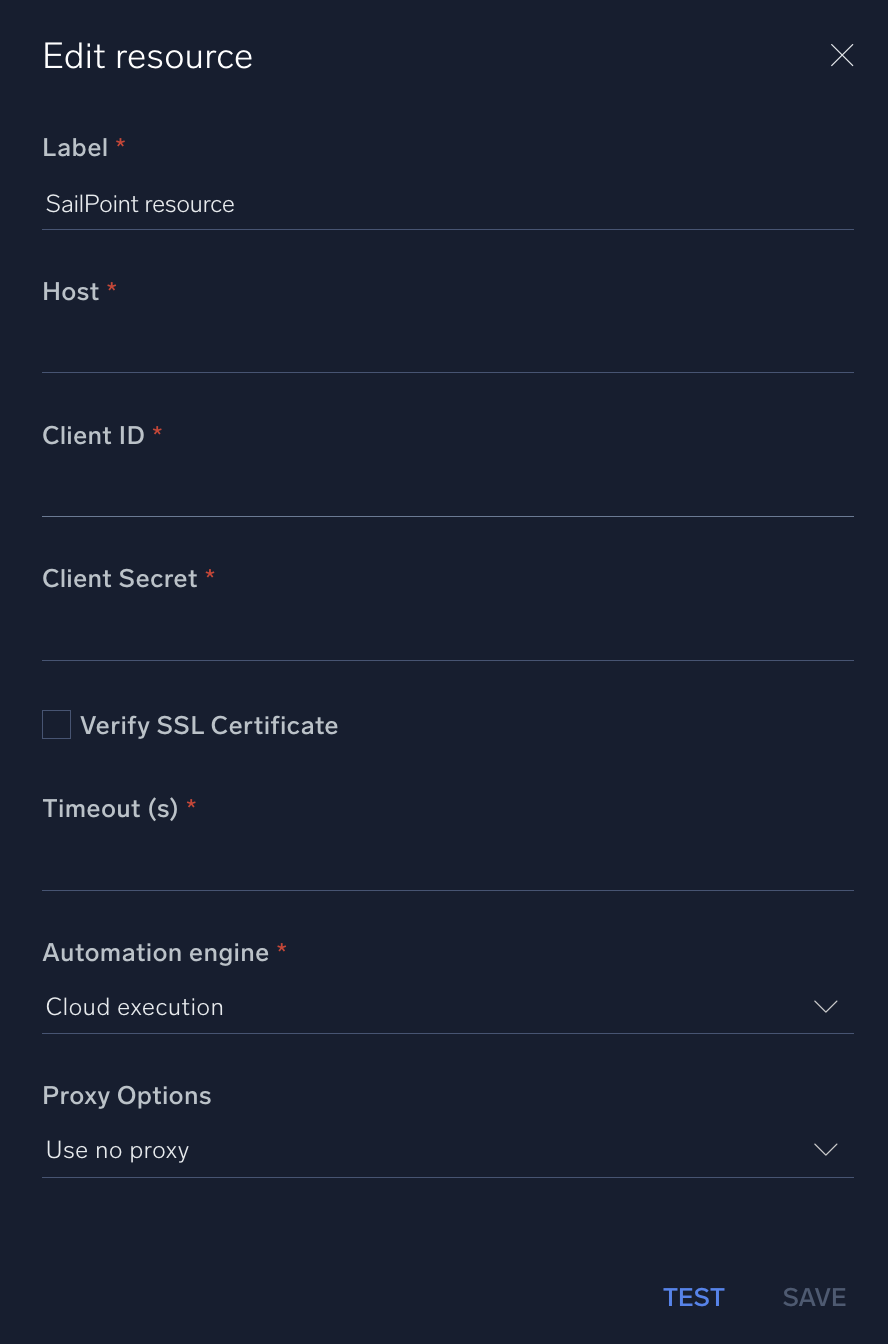The height and width of the screenshot is (1344, 888).
Task: Open the Proxy Options dropdown chevron
Action: 826,1150
